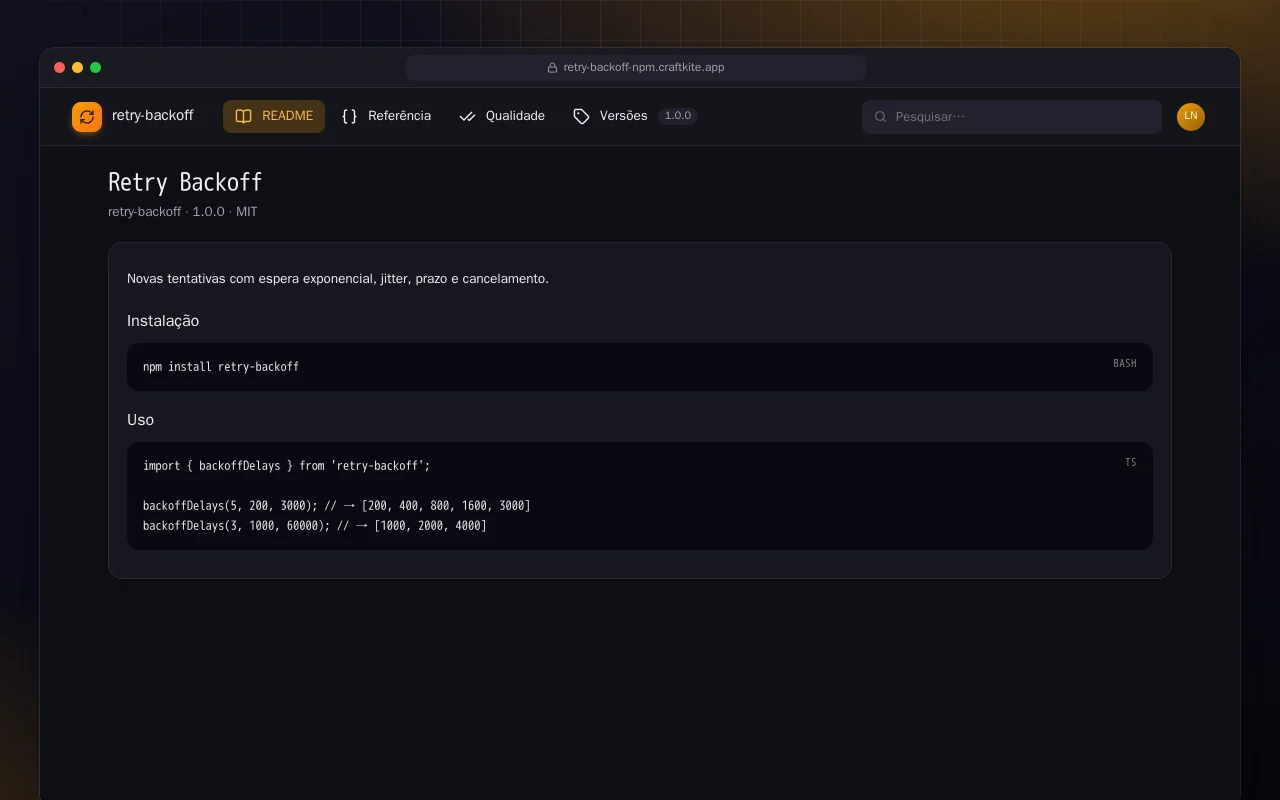Click the double-check Qualidade icon
This screenshot has height=800, width=1280.
tap(467, 116)
